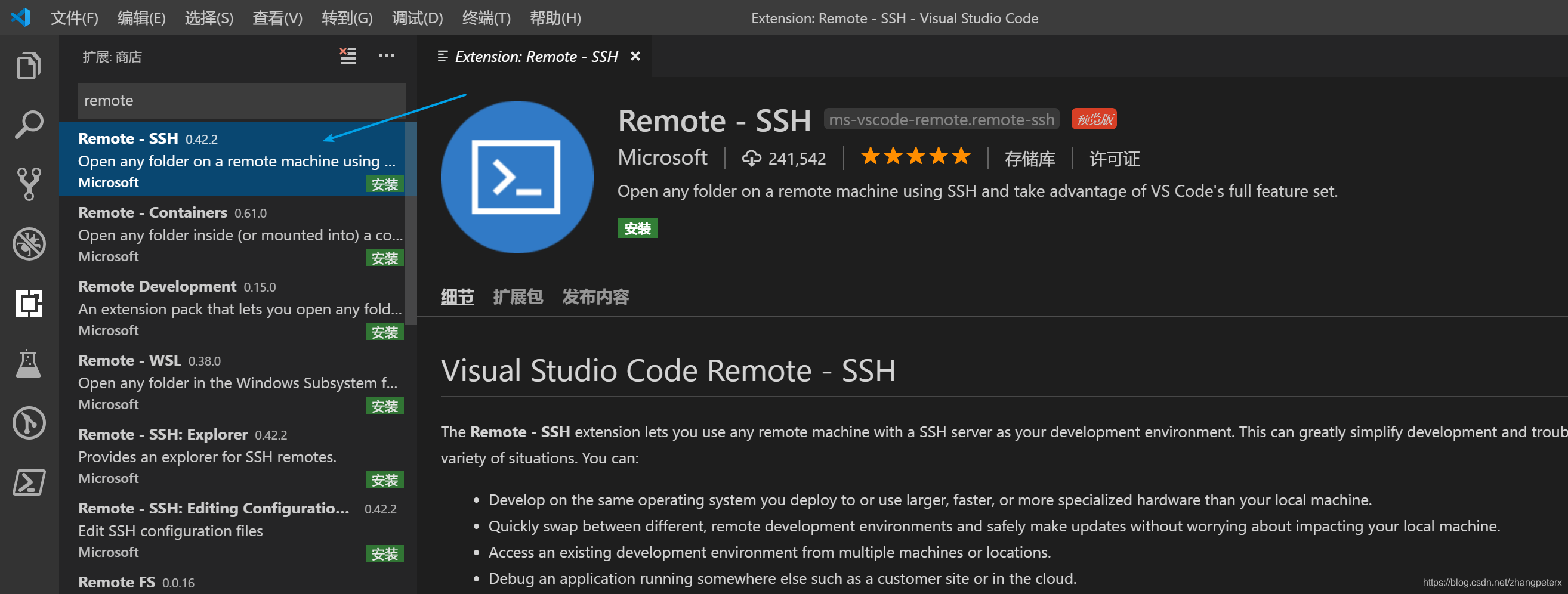Screen dimensions: 1568x594
Task: Open the 许可证 license link
Action: (x=1115, y=159)
